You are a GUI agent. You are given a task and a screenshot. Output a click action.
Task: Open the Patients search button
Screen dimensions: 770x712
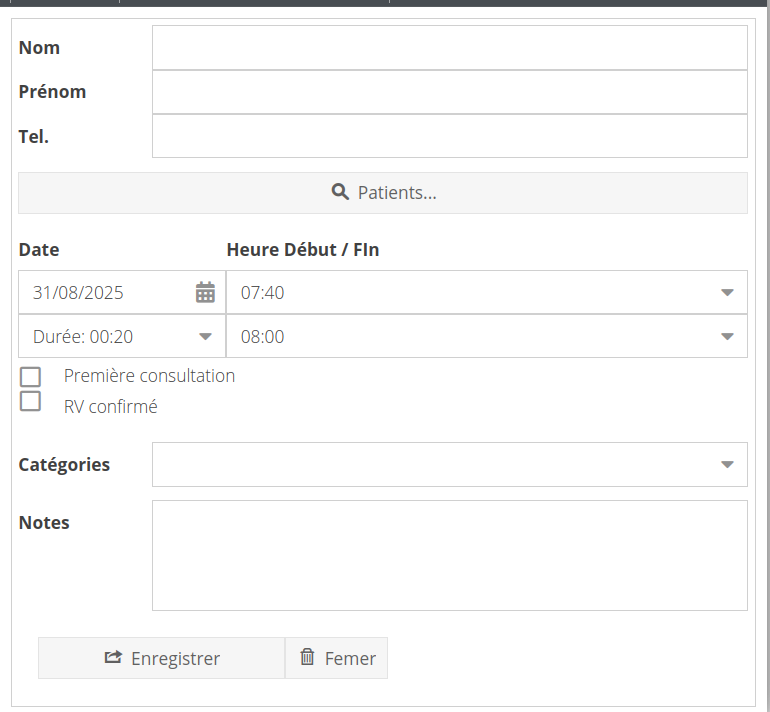(x=383, y=193)
